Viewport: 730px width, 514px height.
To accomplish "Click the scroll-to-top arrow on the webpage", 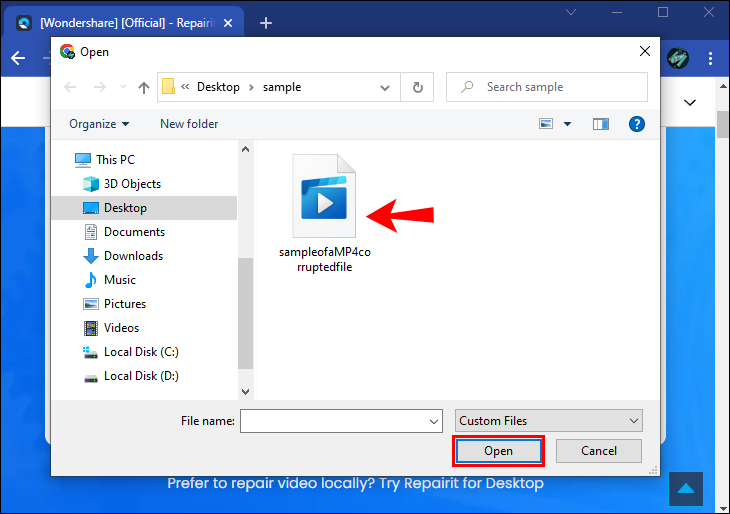I will 686,488.
